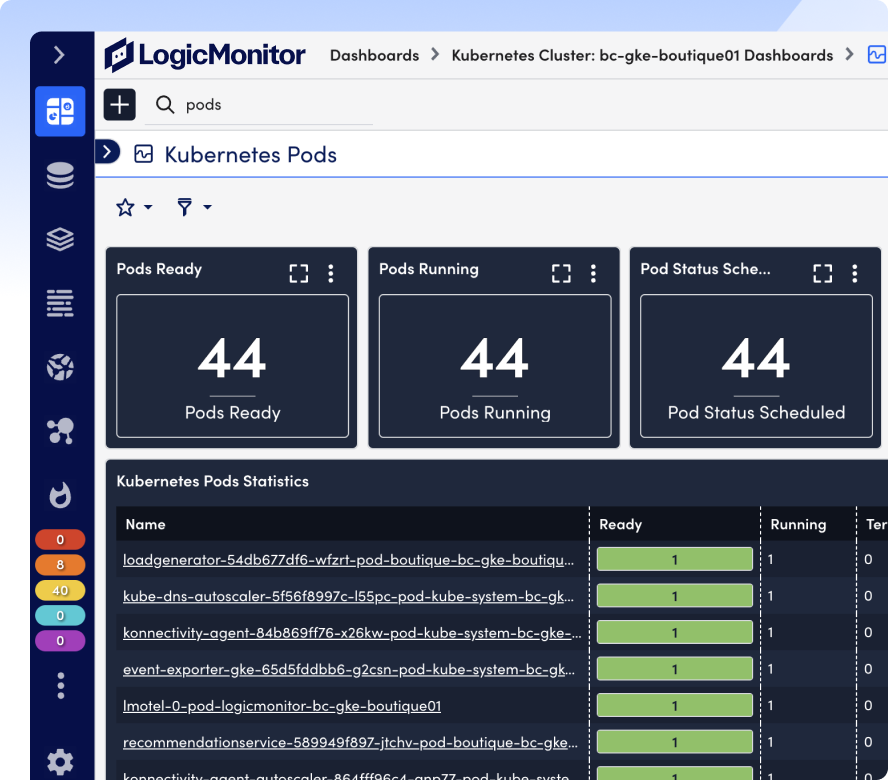This screenshot has height=780, width=888.
Task: Open the sidebar more options dots
Action: tap(61, 686)
